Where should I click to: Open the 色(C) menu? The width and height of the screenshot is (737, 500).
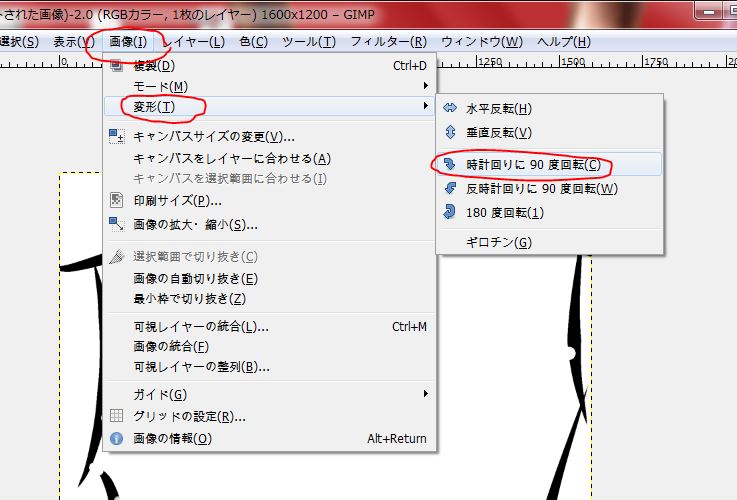[253, 42]
